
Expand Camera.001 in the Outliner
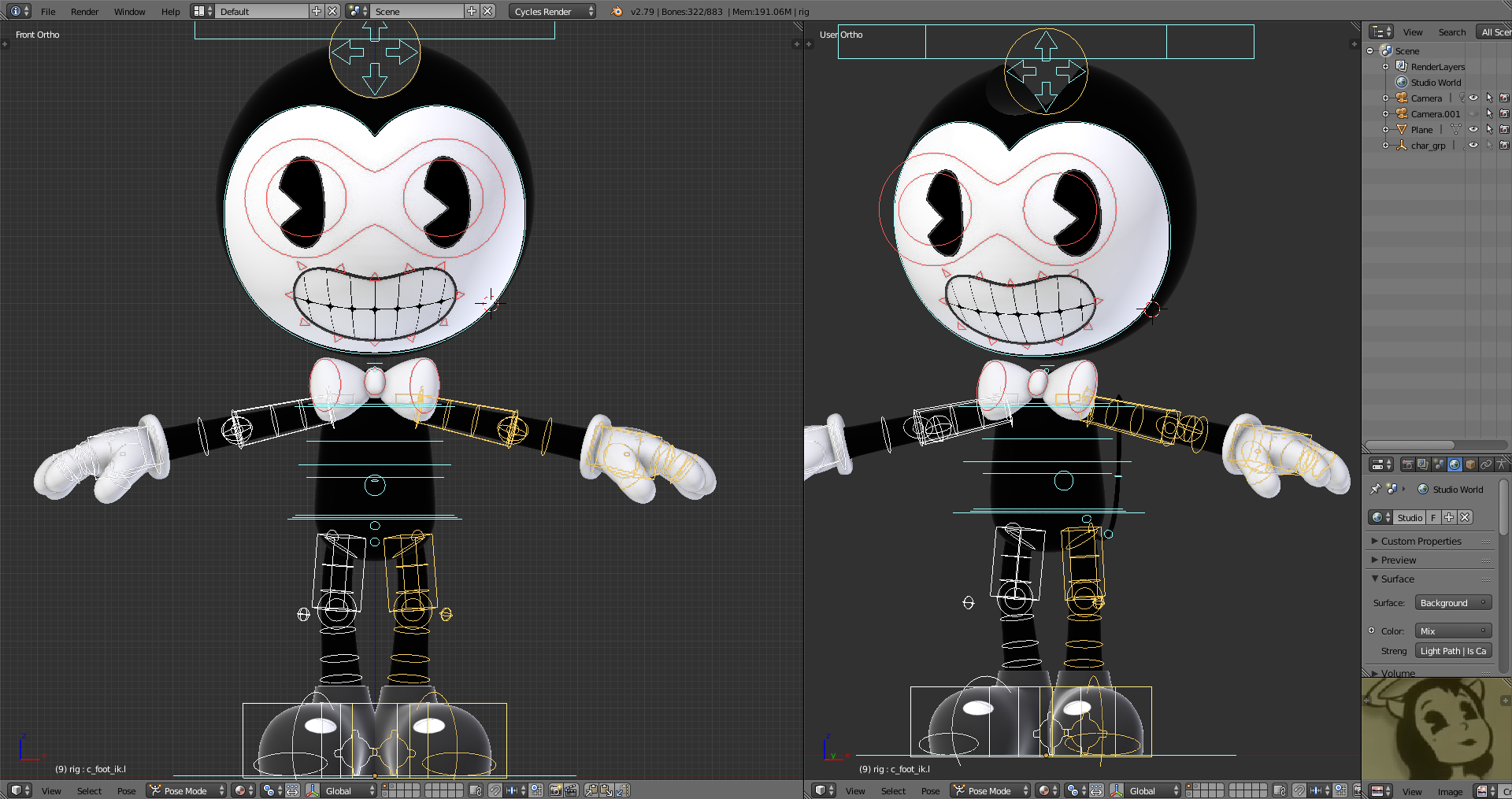click(1385, 114)
